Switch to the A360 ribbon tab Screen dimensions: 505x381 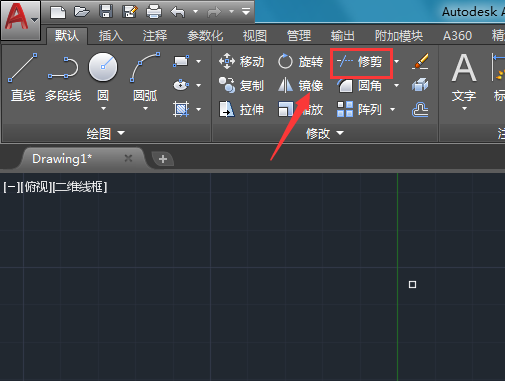(x=457, y=35)
